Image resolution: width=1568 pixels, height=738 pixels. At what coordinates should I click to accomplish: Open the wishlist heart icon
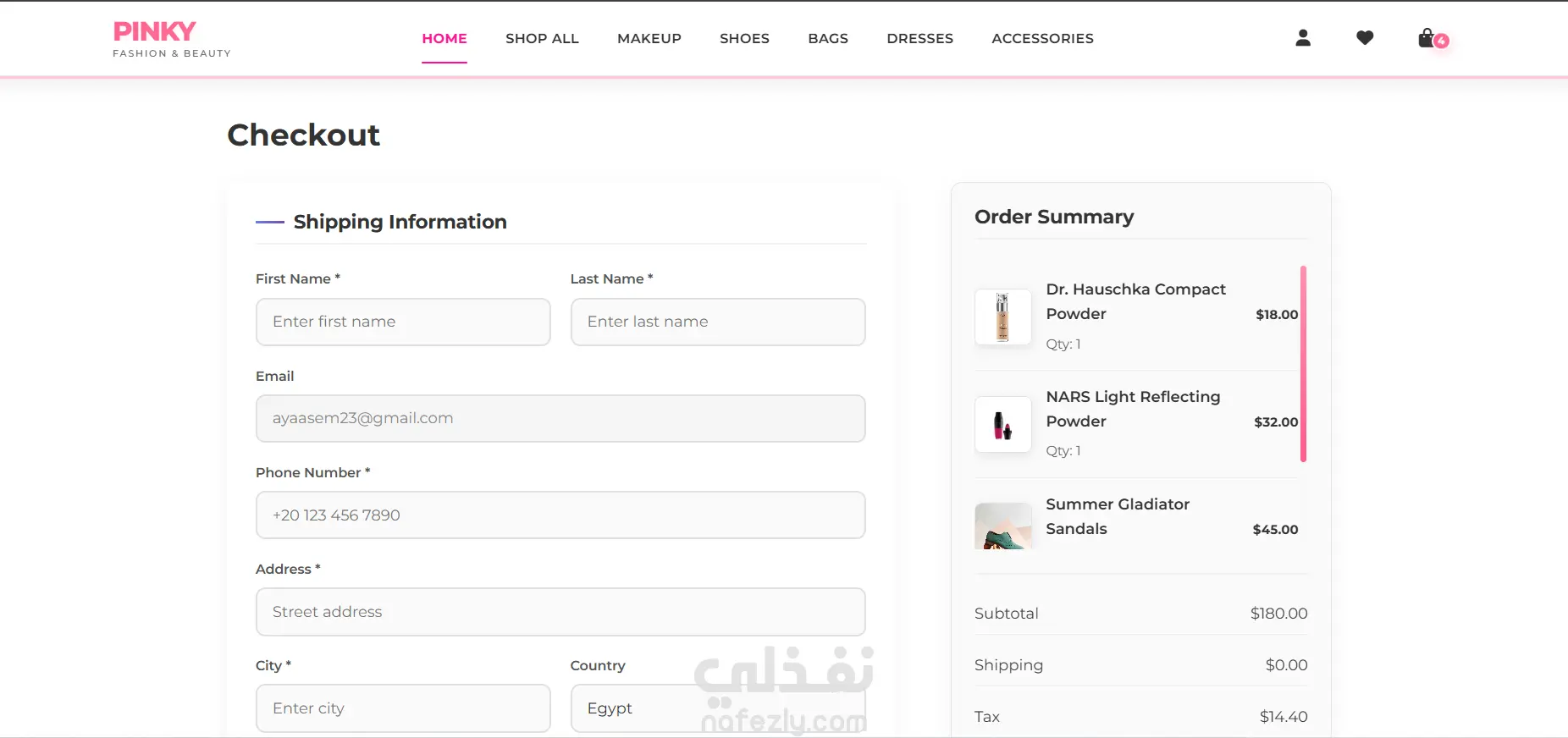(1365, 38)
